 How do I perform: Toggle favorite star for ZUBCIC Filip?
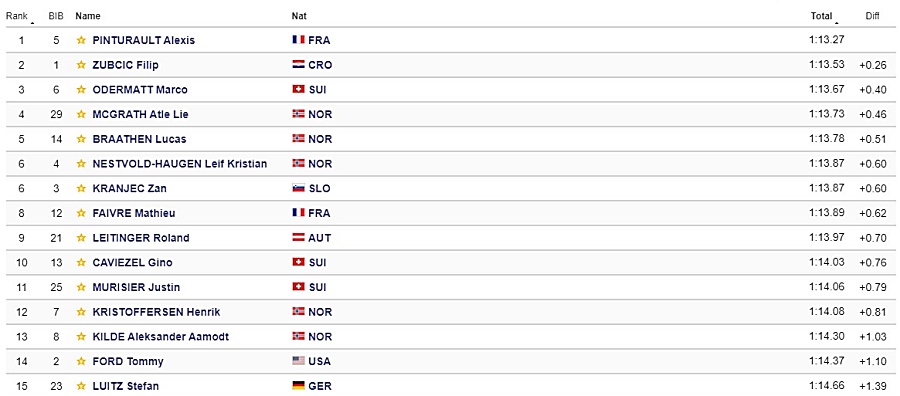coord(81,65)
